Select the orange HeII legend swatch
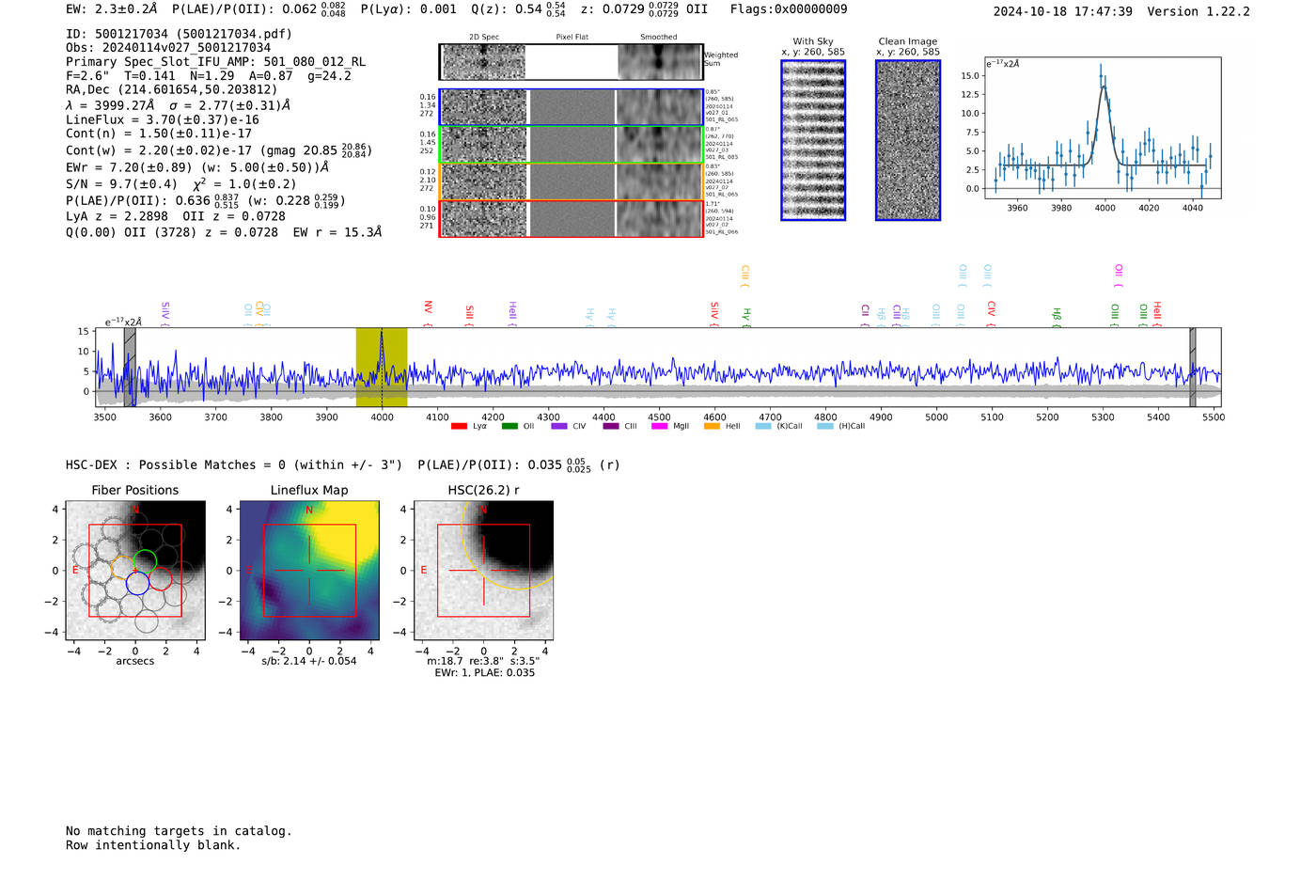The height and width of the screenshot is (896, 1316). (x=712, y=426)
